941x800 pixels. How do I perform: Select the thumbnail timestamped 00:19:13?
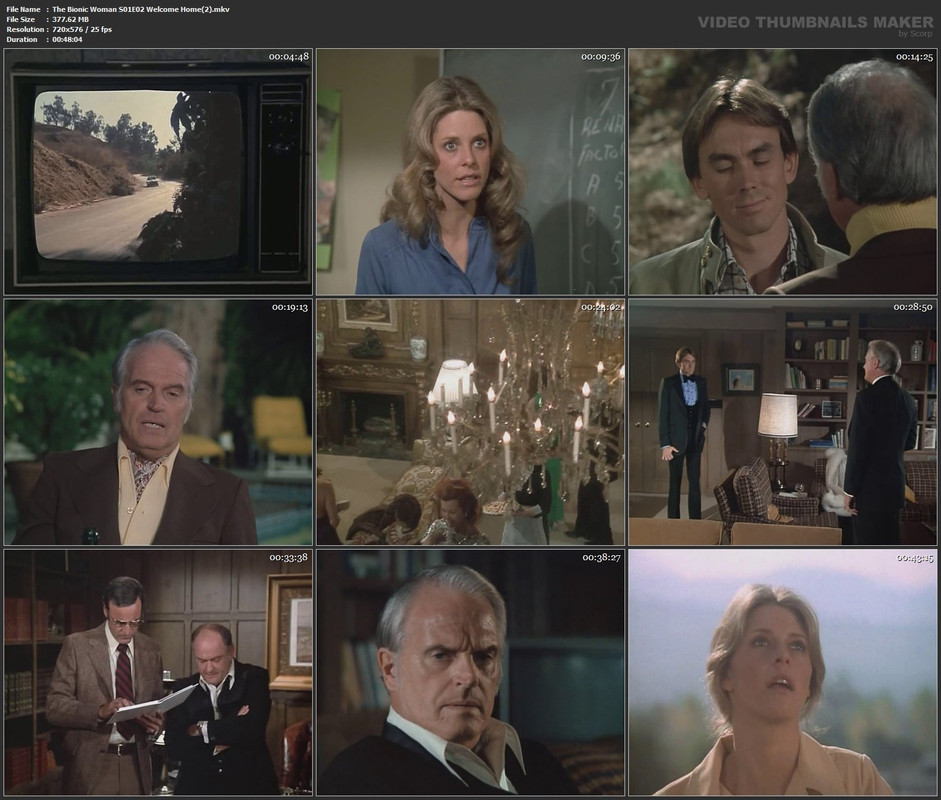pyautogui.click(x=158, y=422)
